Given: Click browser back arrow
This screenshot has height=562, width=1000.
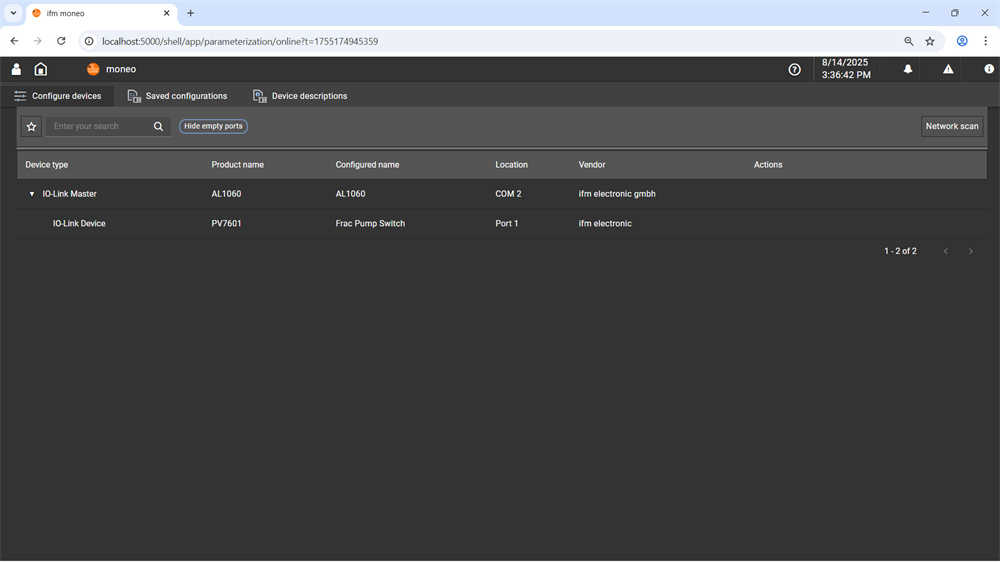Looking at the screenshot, I should (x=14, y=41).
